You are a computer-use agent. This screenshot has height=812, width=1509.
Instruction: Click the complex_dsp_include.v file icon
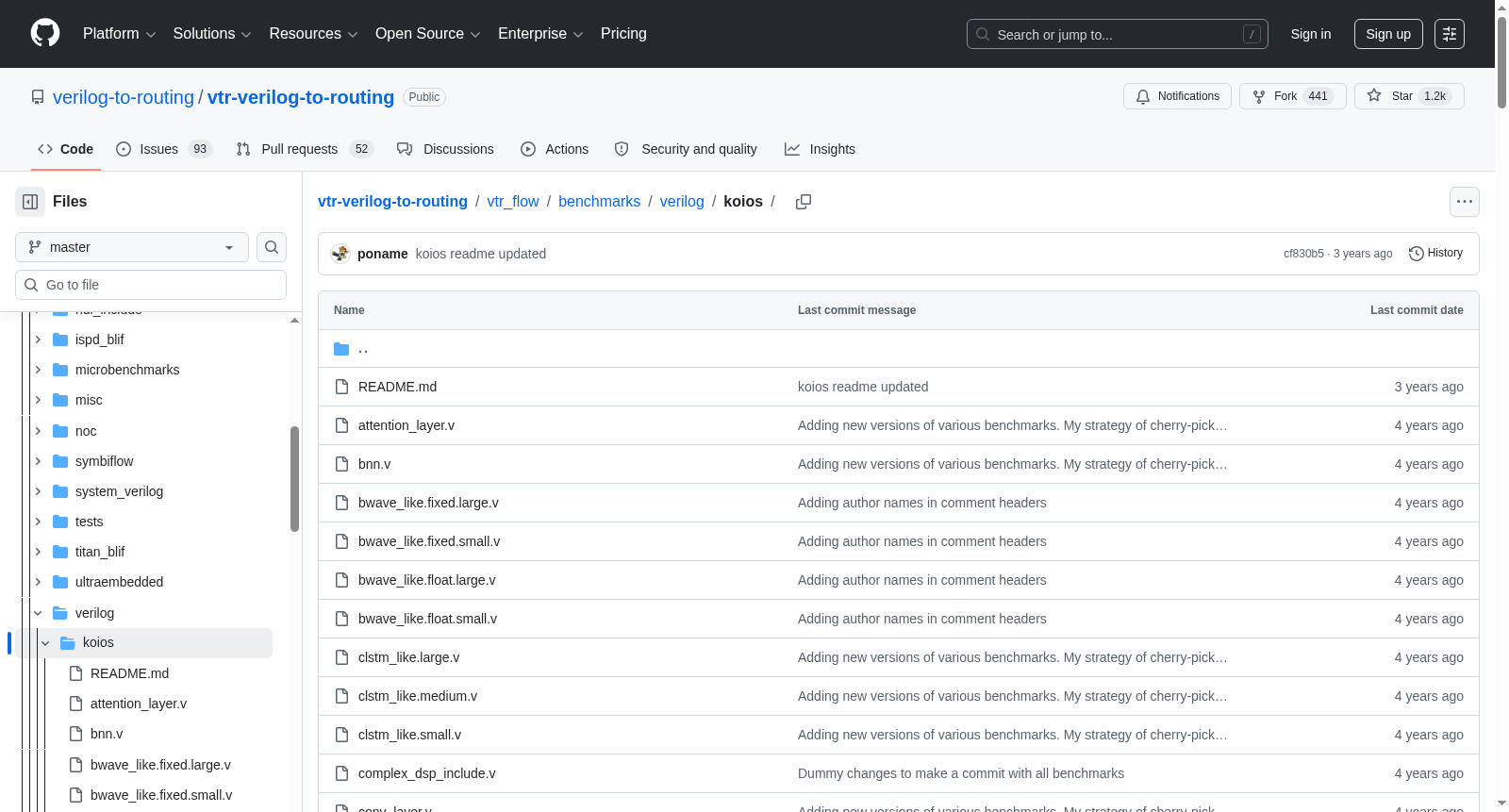point(341,773)
